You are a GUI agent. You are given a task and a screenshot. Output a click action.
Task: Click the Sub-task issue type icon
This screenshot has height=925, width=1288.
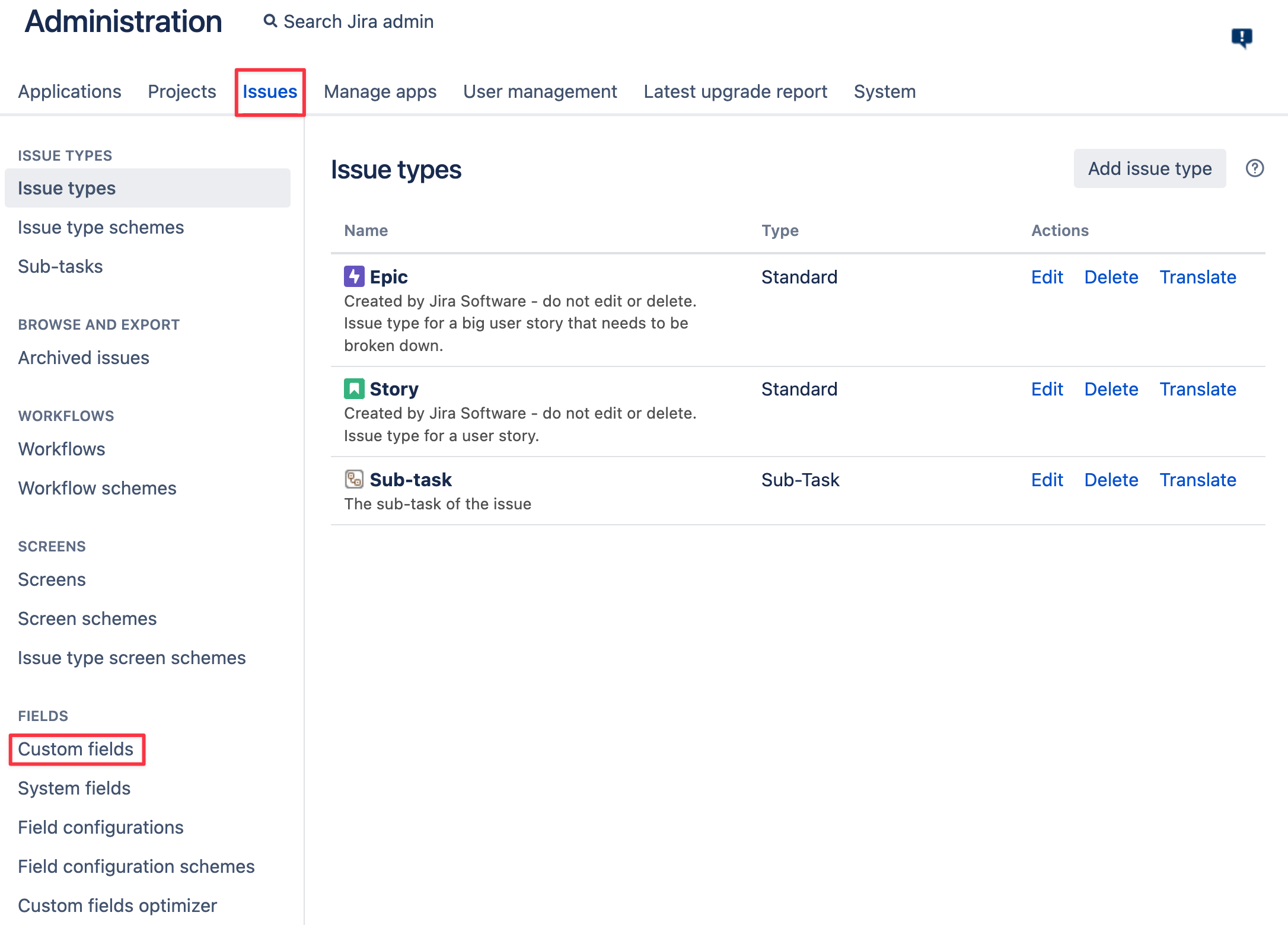[x=354, y=479]
